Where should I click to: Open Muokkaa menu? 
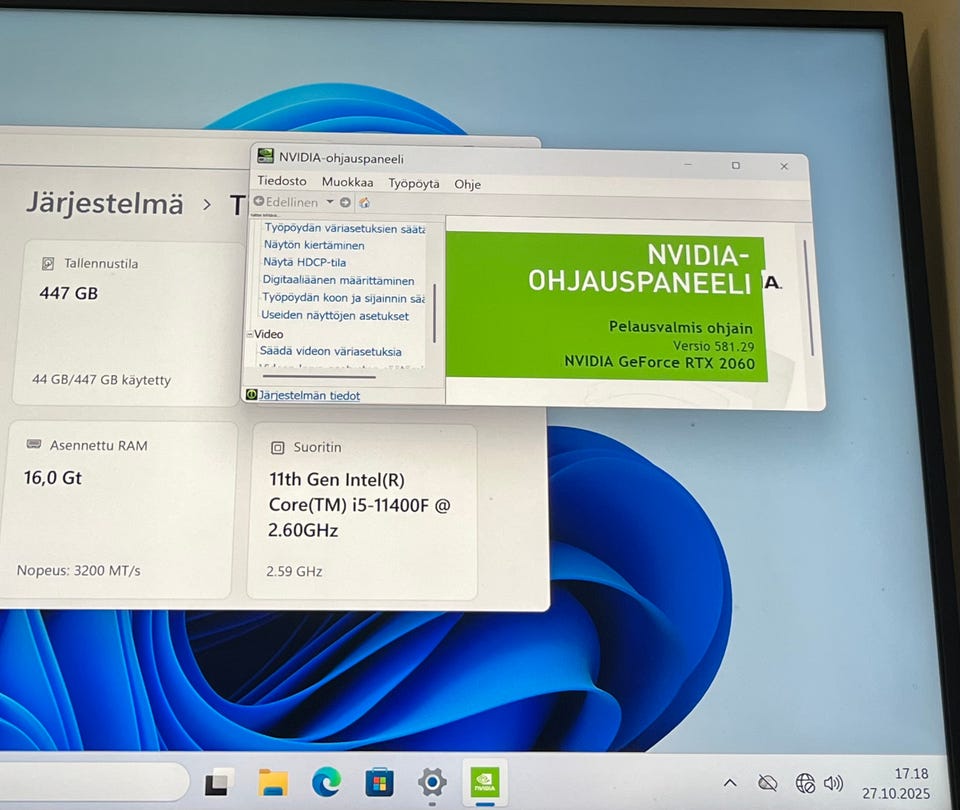[x=347, y=182]
